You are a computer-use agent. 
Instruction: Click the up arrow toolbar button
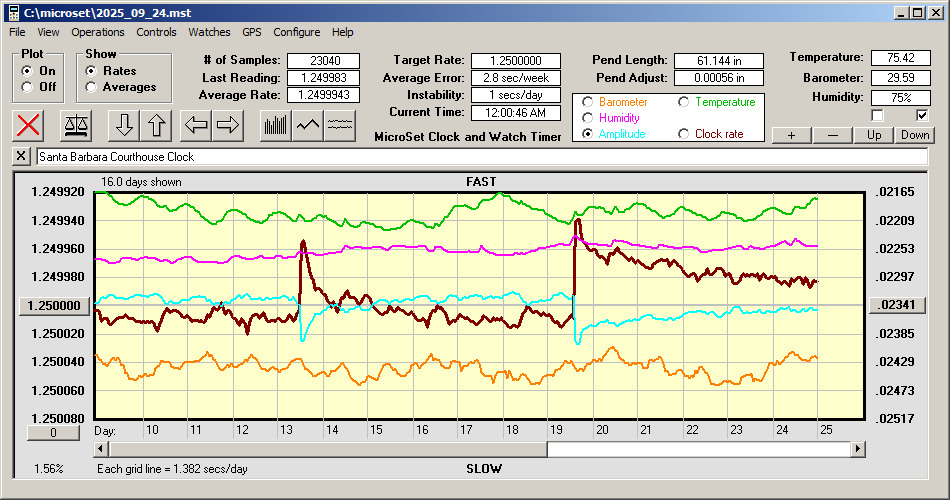(x=157, y=125)
